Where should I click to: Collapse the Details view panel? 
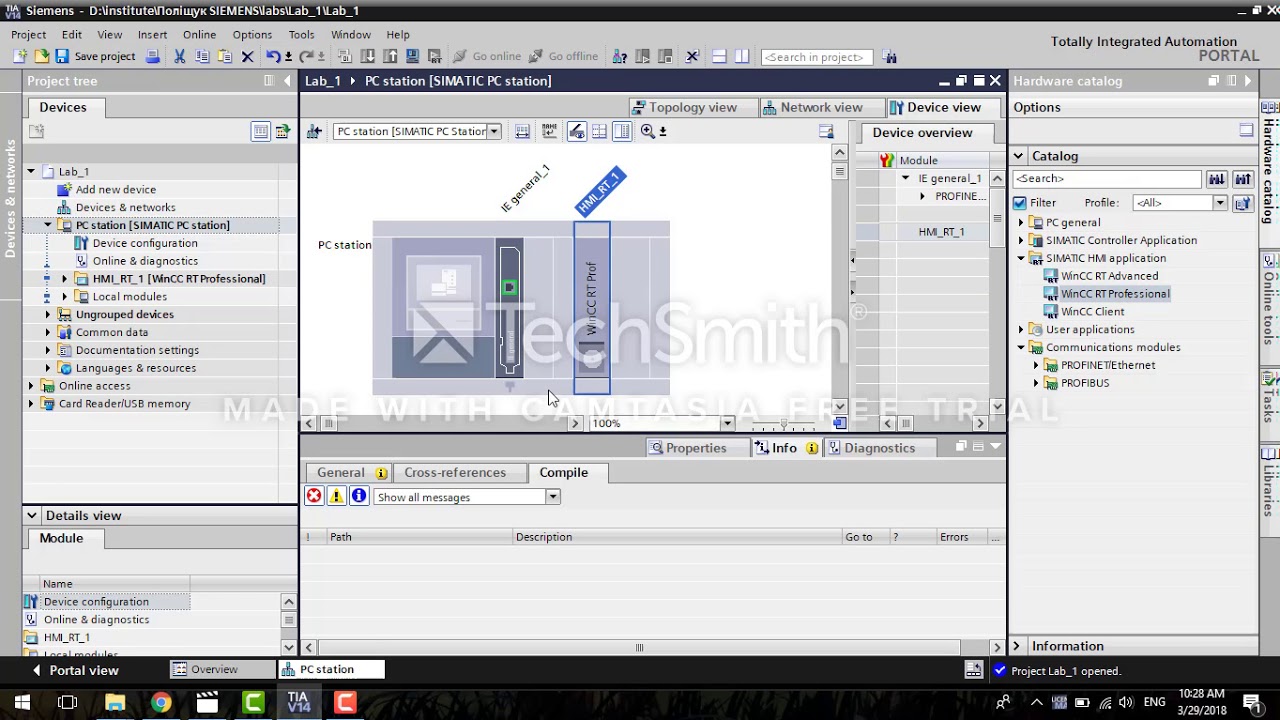[x=32, y=515]
